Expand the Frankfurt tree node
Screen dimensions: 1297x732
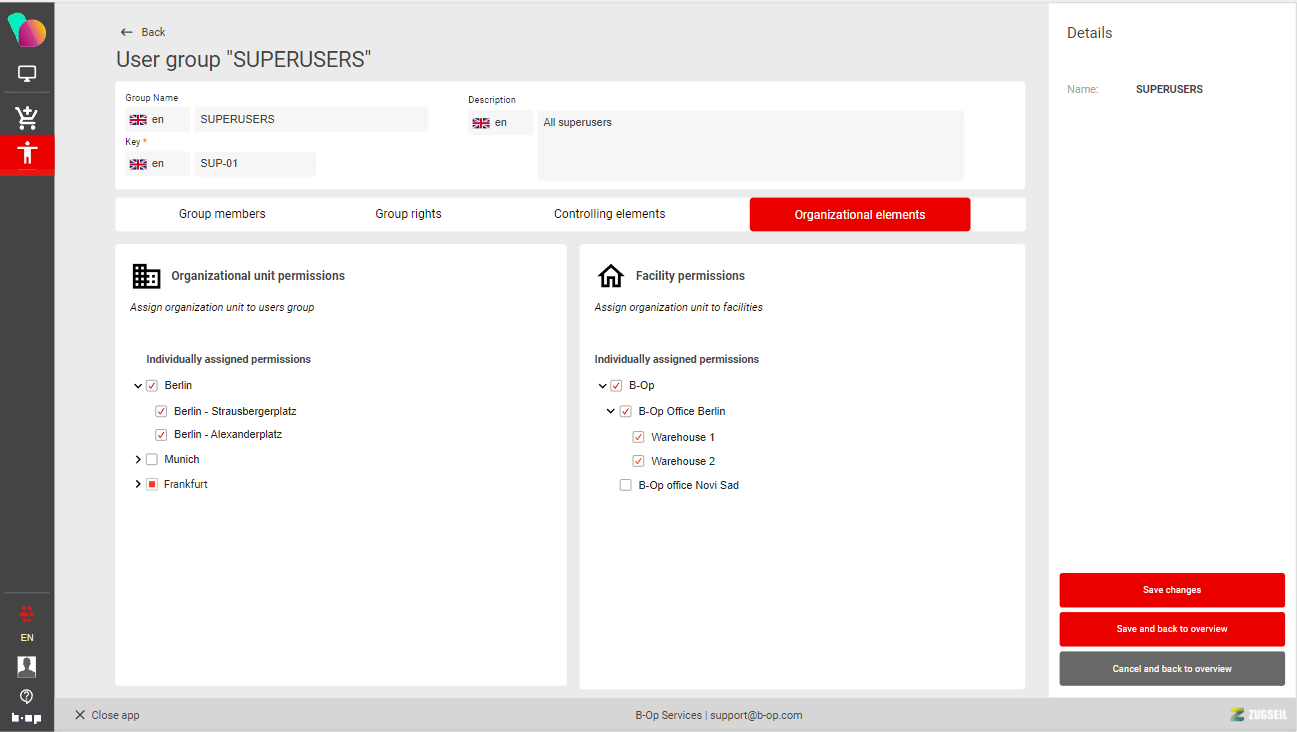pyautogui.click(x=138, y=484)
